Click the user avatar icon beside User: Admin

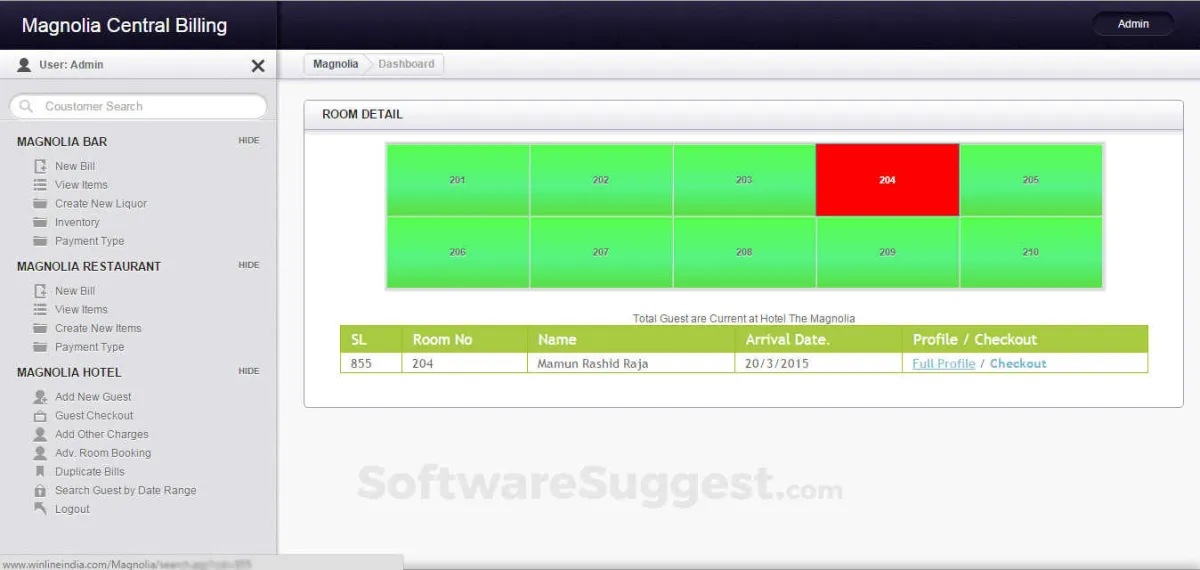[x=24, y=65]
